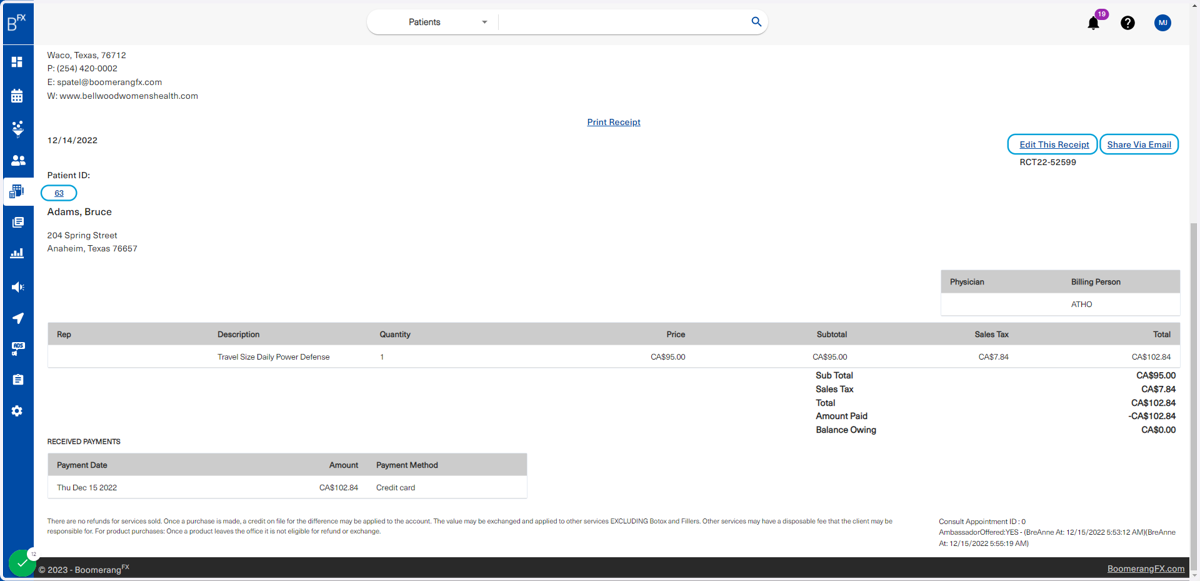Open notifications bell with 19 badge
This screenshot has width=1200, height=581.
coord(1094,22)
